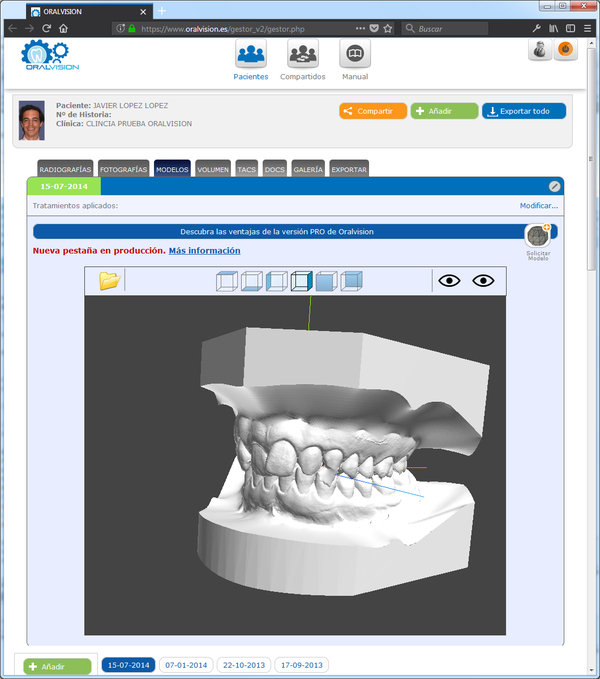Select the first cube view preset

point(227,281)
